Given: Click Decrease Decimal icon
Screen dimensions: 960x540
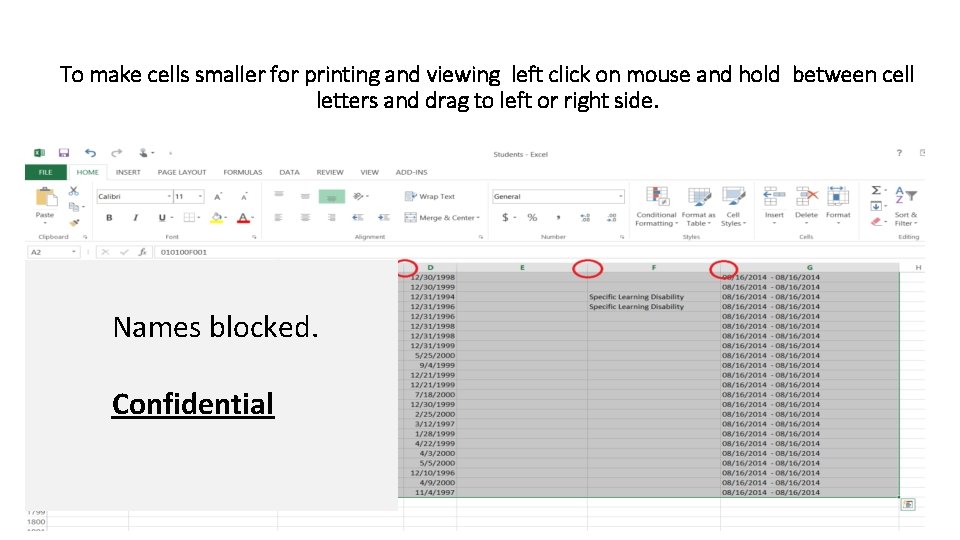Looking at the screenshot, I should coord(612,217).
